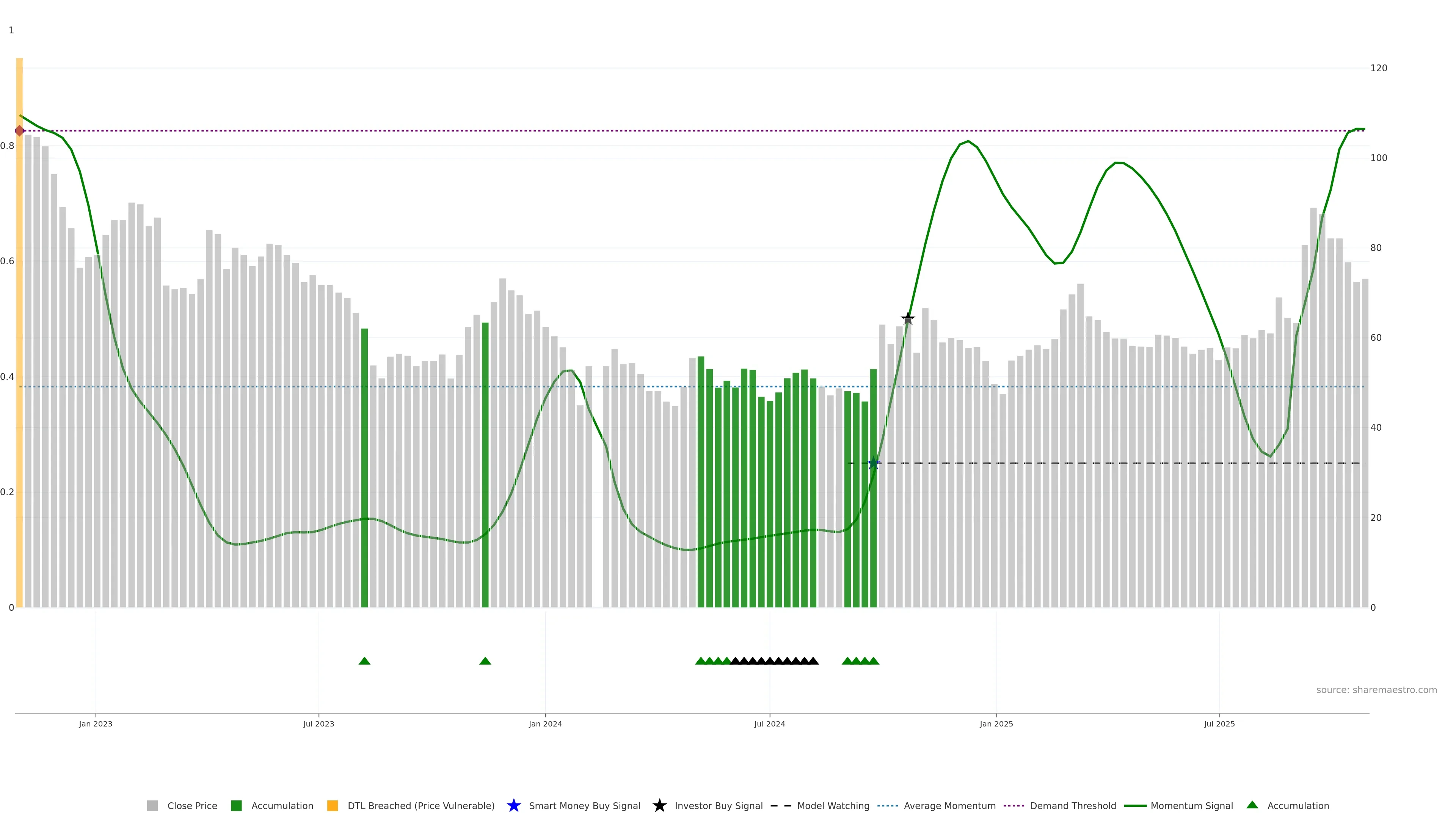
Task: Click the green triangle icon in legend
Action: (x=1252, y=805)
